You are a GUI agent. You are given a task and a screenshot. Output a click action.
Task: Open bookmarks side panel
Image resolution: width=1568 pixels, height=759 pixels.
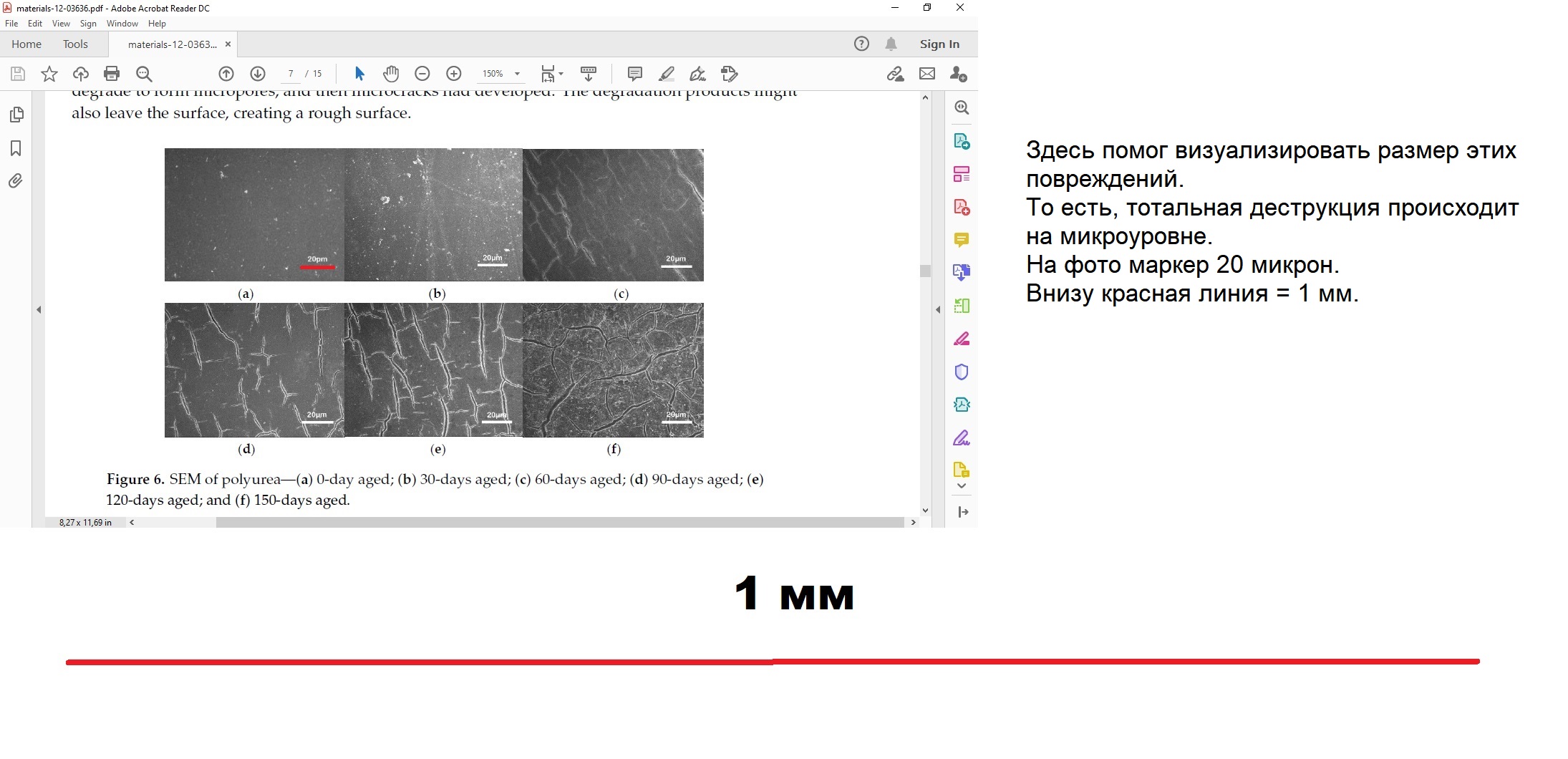[16, 148]
